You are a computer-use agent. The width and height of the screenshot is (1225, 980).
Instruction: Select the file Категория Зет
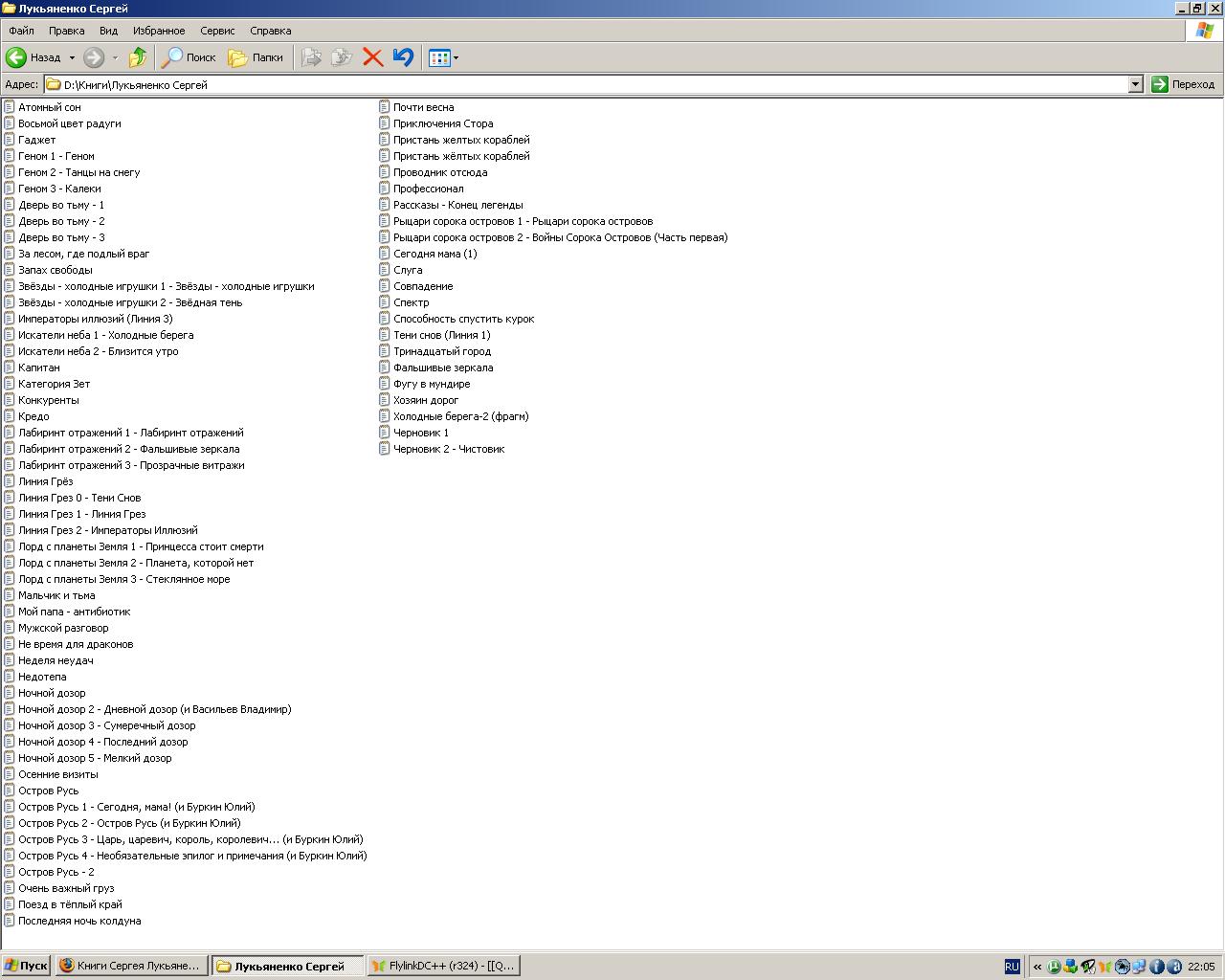(x=55, y=384)
